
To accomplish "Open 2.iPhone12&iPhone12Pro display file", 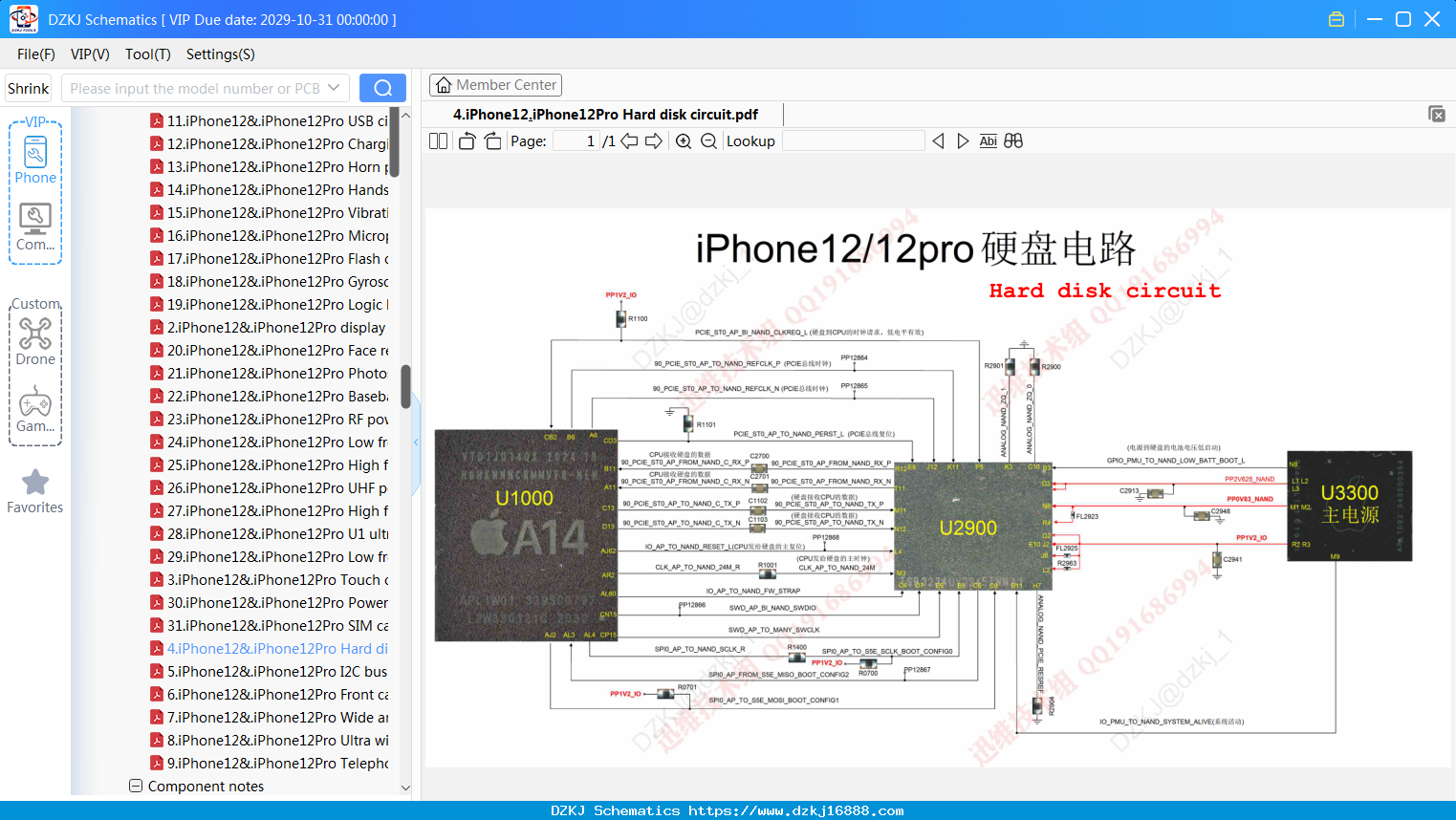I will [x=268, y=327].
